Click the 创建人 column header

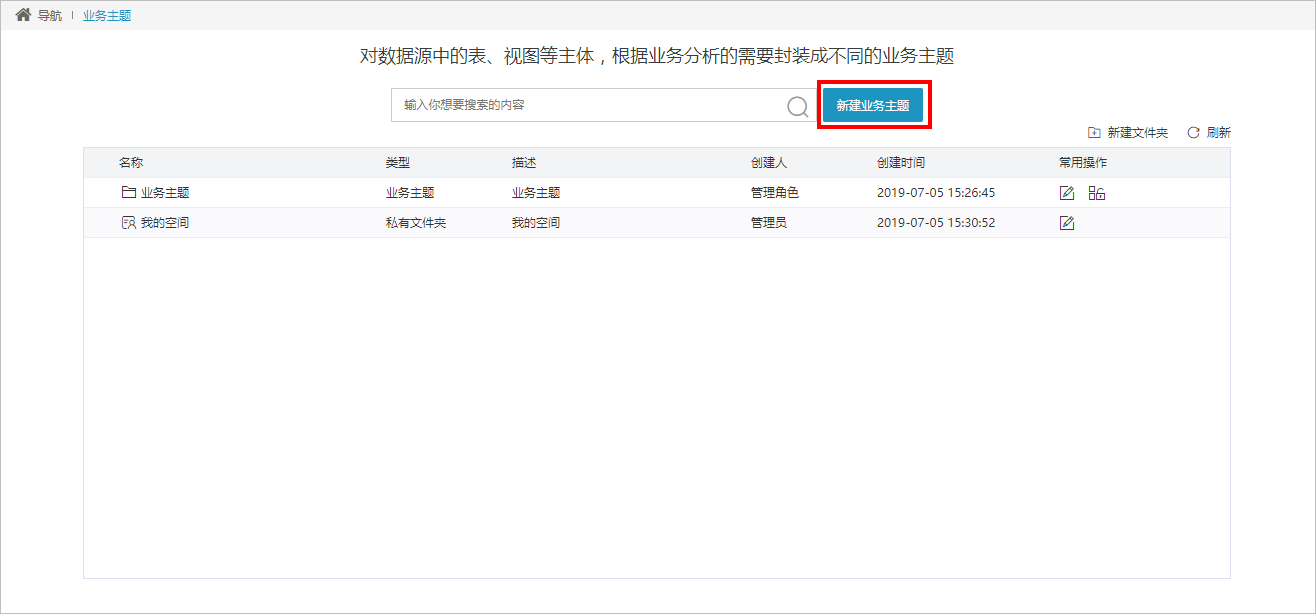click(x=769, y=163)
